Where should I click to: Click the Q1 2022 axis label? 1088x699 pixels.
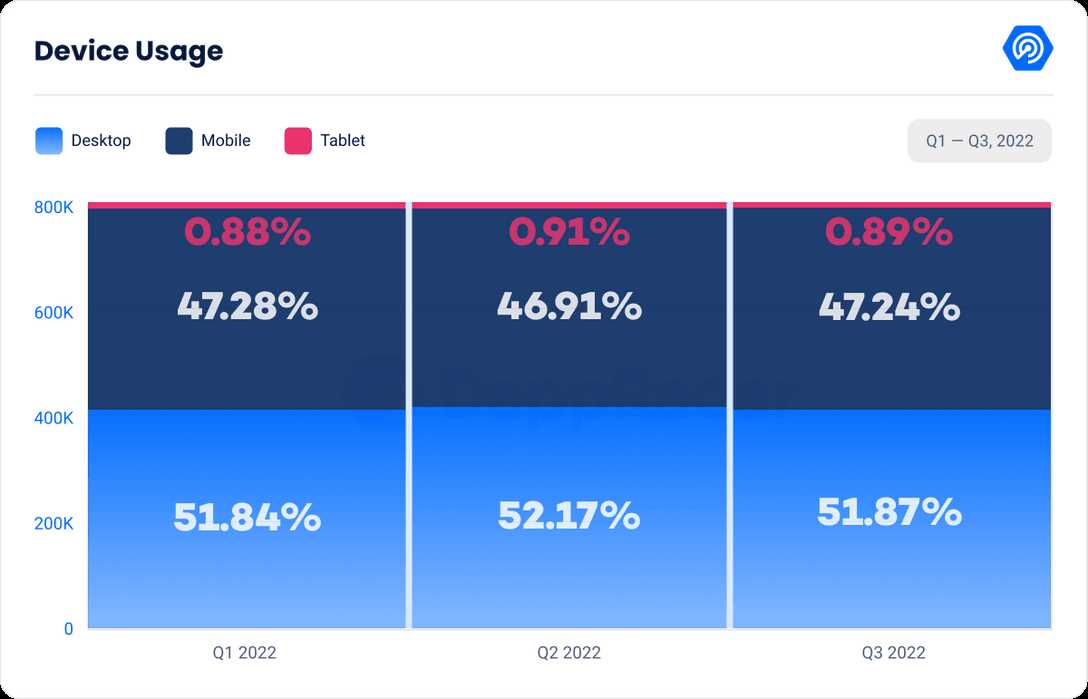[x=244, y=653]
